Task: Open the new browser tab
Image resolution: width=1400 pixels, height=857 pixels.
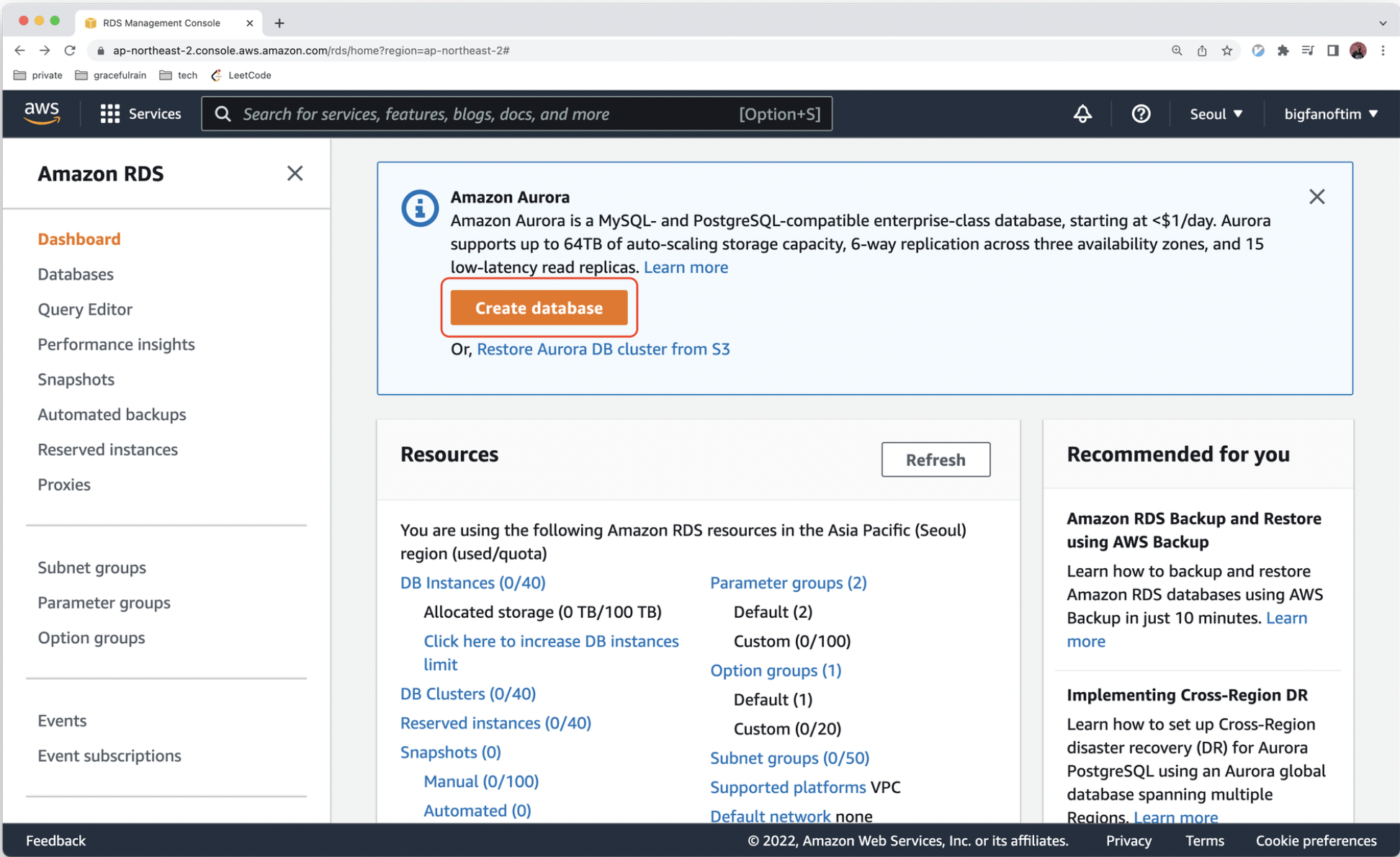Action: point(279,23)
